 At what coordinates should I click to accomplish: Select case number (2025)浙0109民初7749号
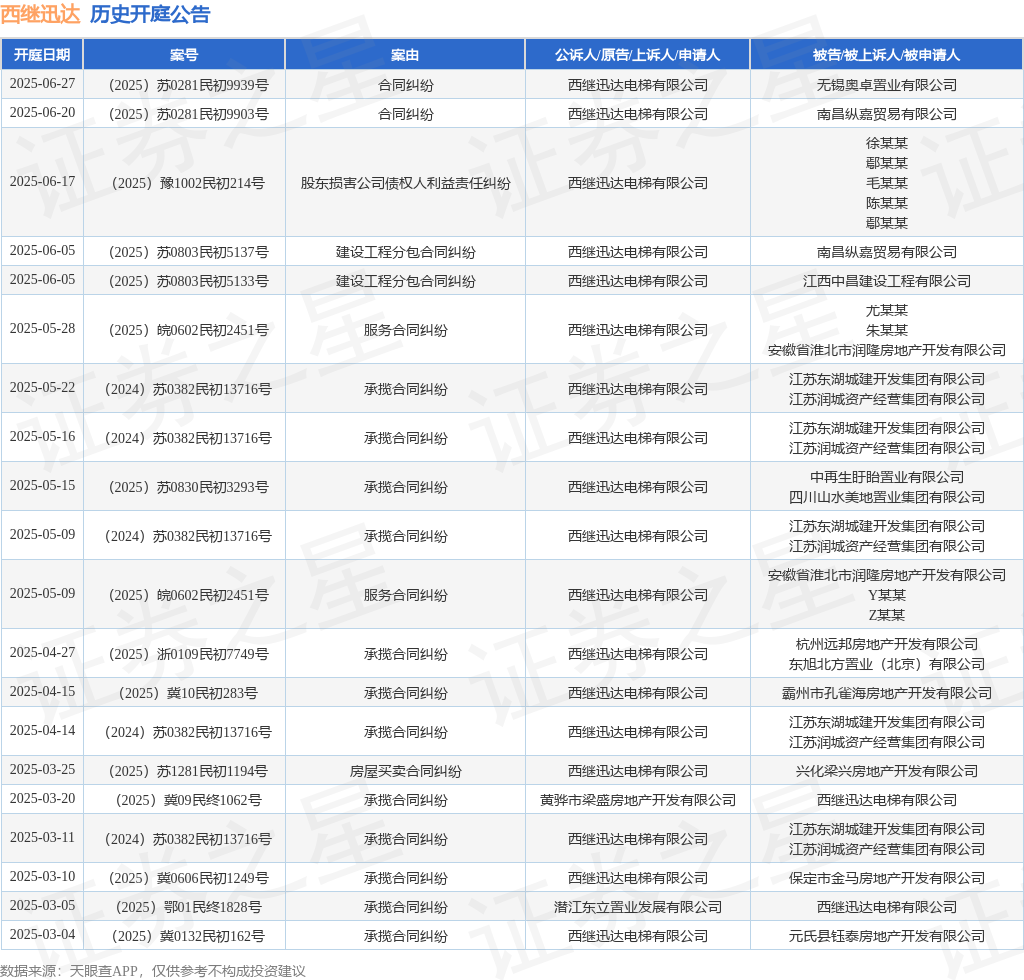click(188, 654)
